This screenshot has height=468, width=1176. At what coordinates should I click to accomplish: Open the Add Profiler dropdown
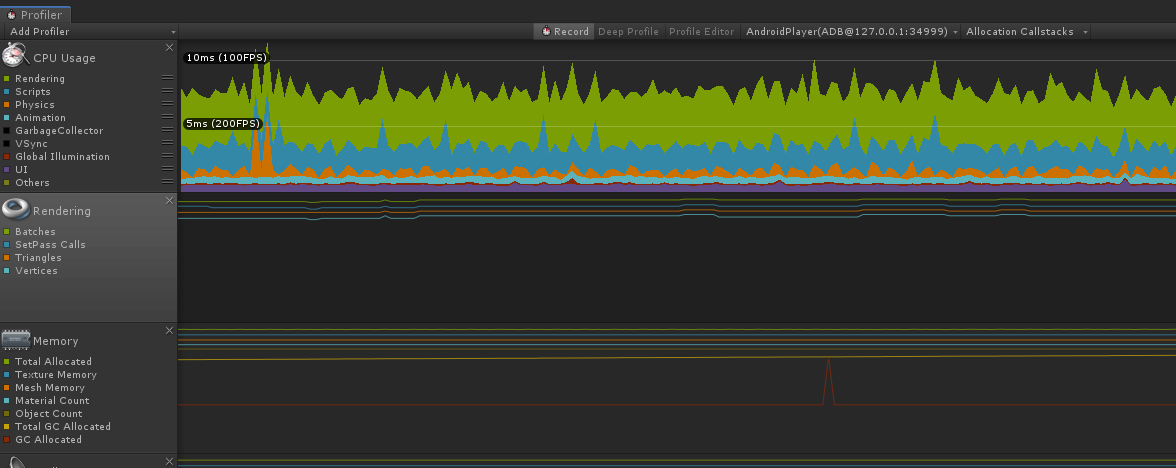[x=89, y=32]
